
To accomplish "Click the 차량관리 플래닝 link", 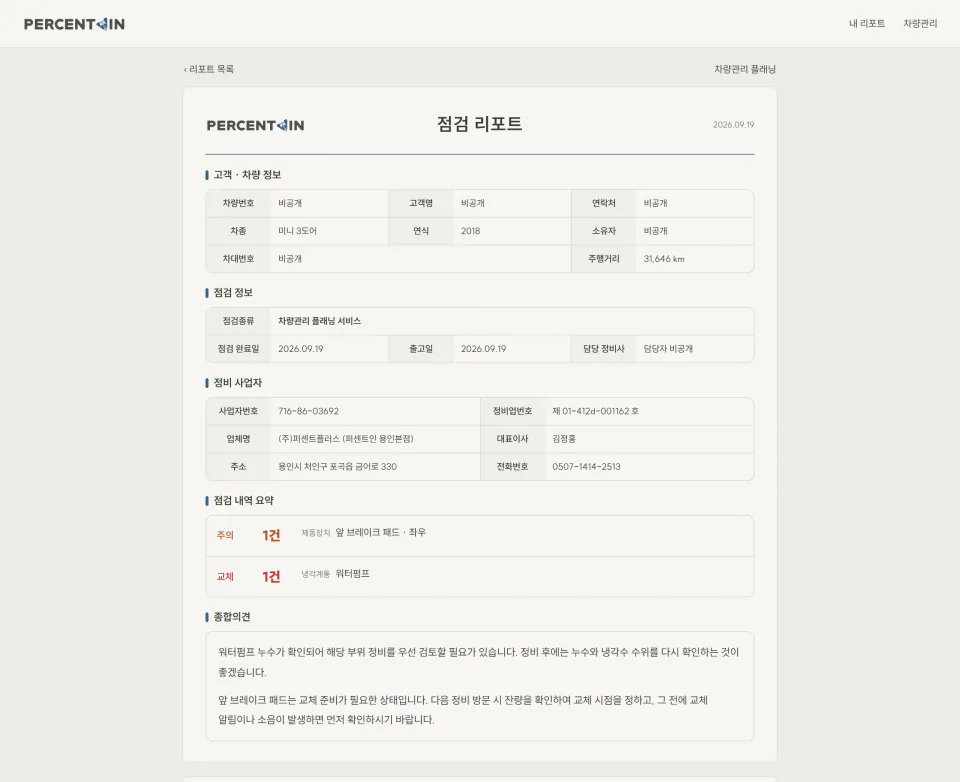I will tap(744, 69).
